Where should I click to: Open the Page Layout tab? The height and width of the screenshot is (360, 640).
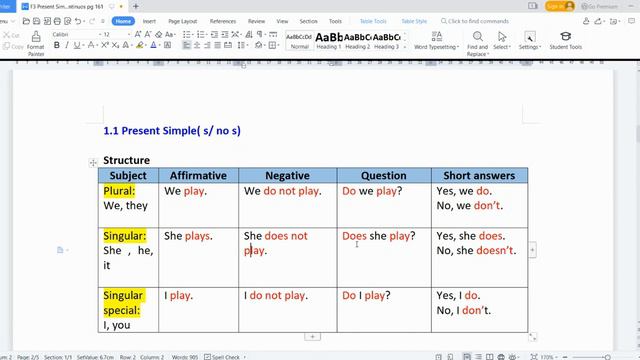pyautogui.click(x=182, y=21)
